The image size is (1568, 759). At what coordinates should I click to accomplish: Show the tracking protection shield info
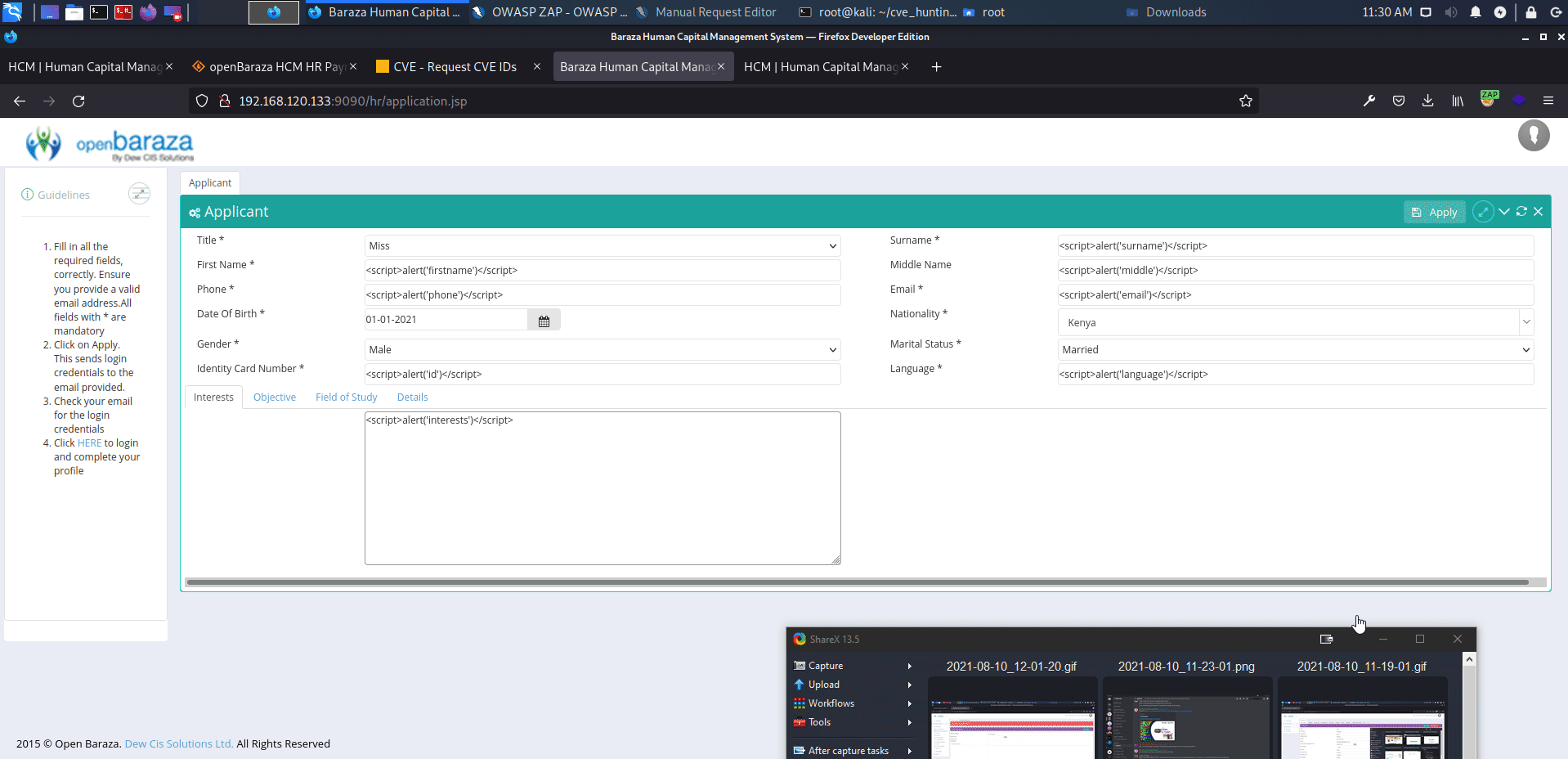coord(202,101)
